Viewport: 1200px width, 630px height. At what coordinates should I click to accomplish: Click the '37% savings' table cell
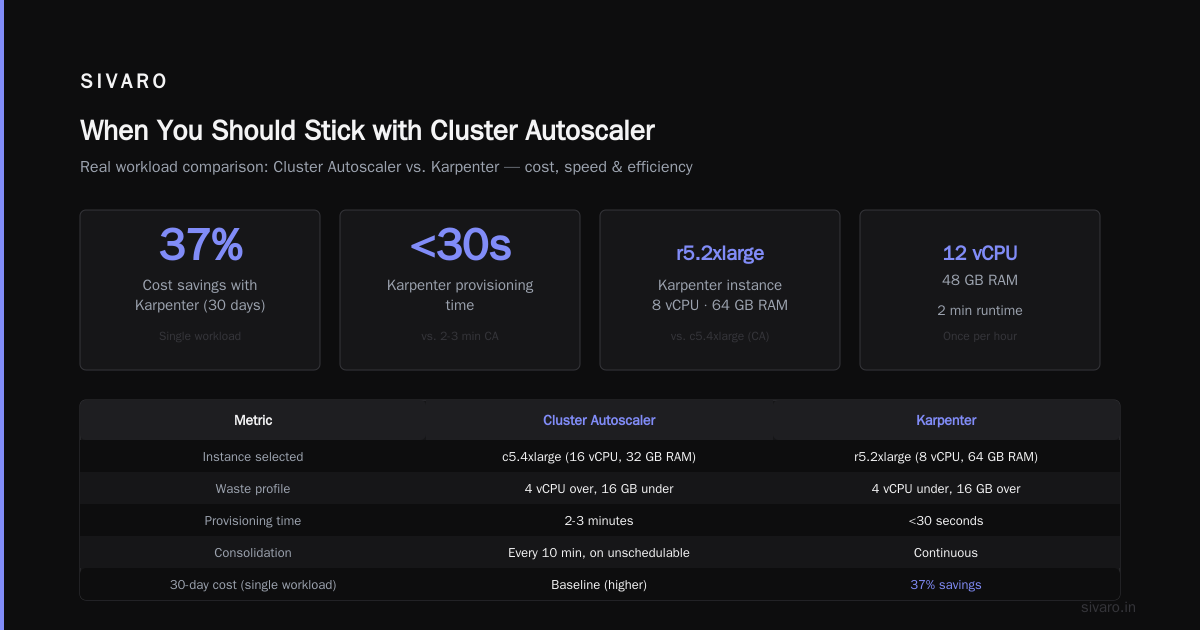[946, 584]
